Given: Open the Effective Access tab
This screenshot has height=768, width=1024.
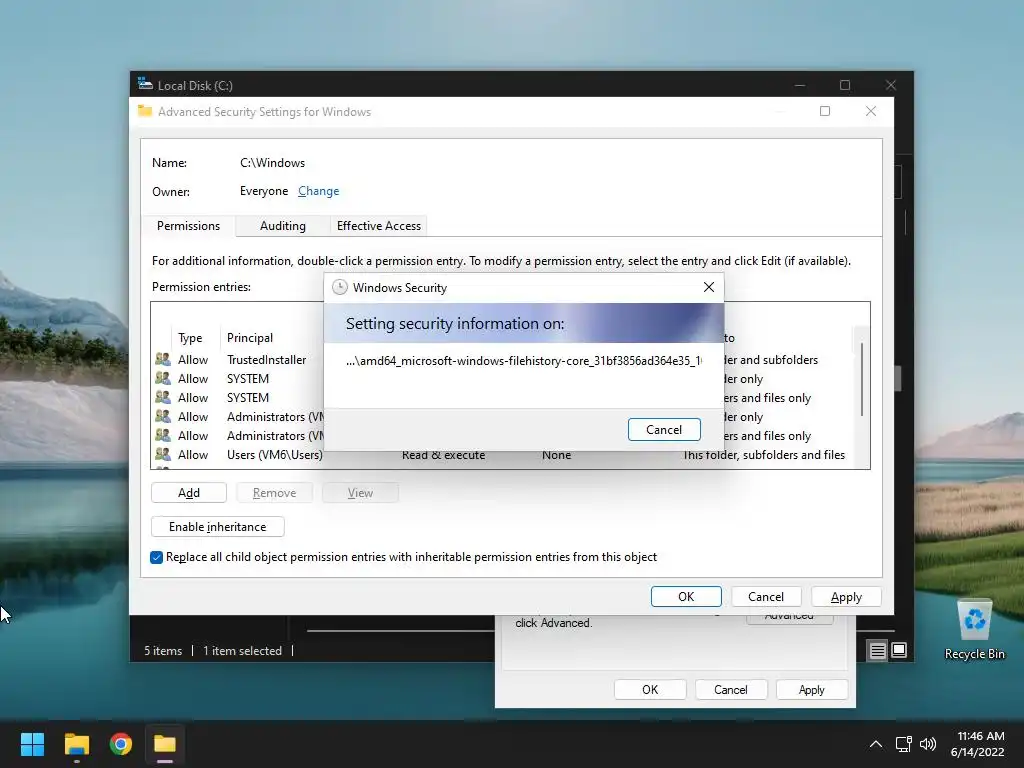Looking at the screenshot, I should point(379,226).
